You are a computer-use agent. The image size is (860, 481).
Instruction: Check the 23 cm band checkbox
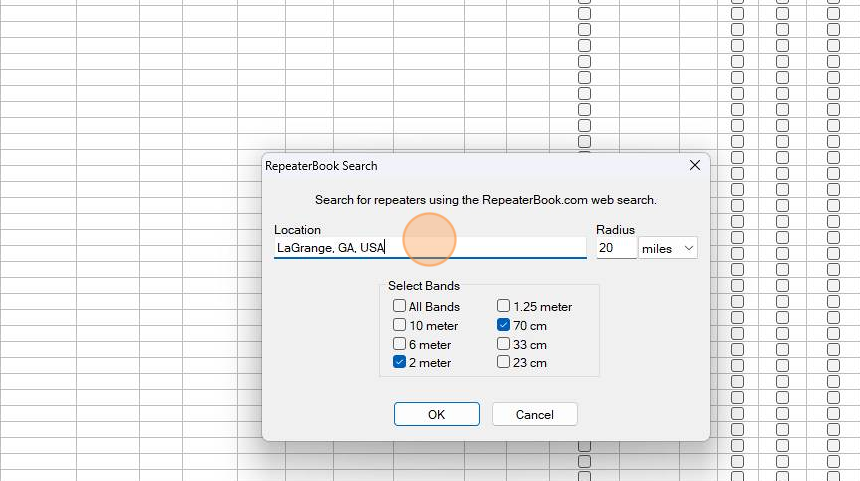coord(503,362)
